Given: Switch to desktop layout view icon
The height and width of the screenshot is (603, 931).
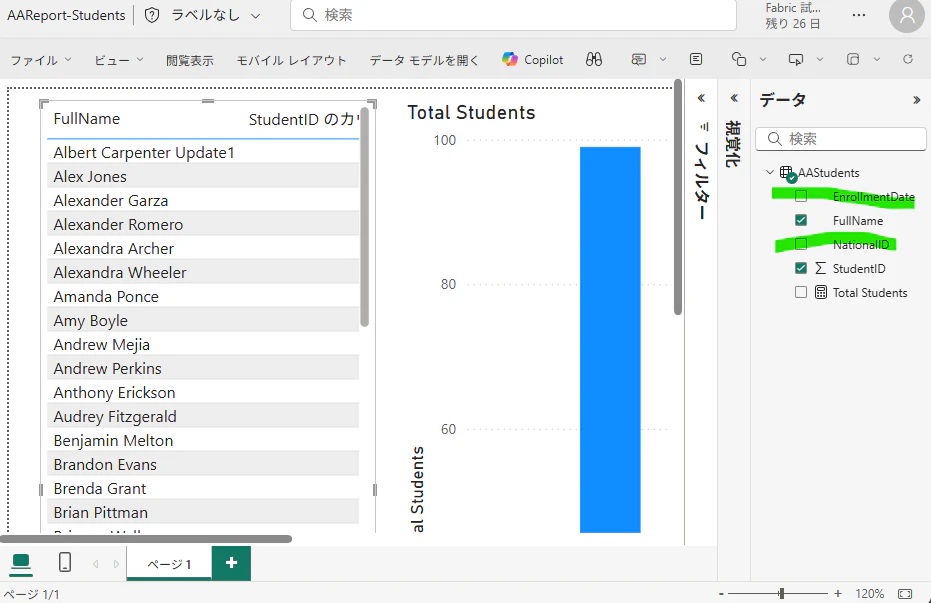Looking at the screenshot, I should coord(21,562).
